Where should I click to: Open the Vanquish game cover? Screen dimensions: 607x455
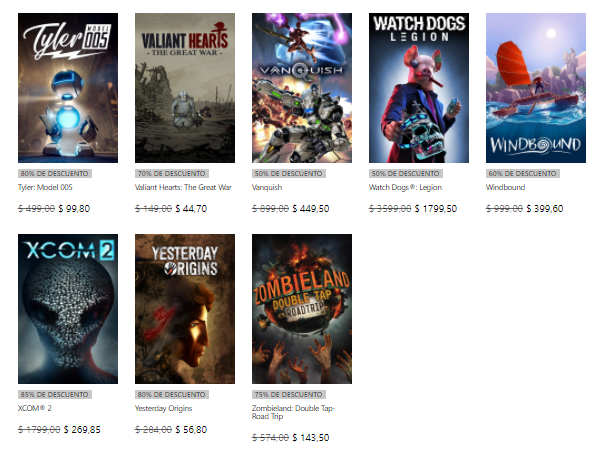302,88
